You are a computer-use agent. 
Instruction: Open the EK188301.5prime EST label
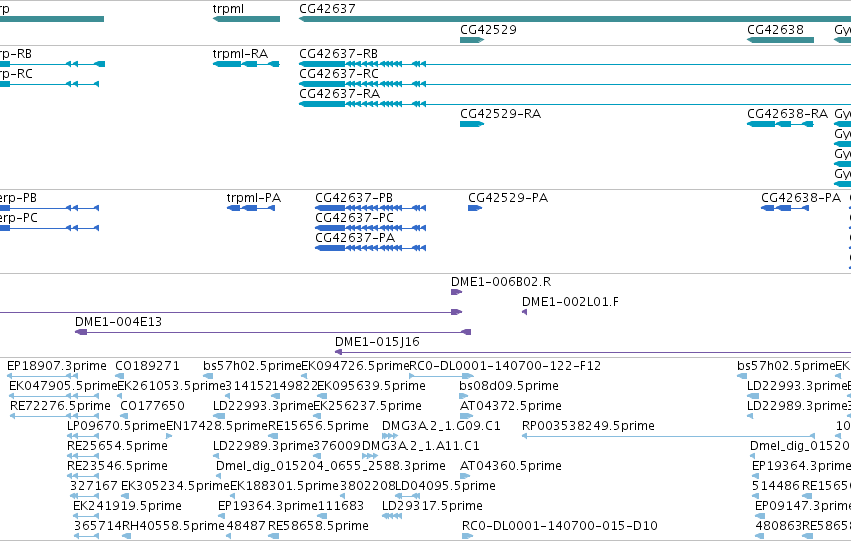point(284,487)
